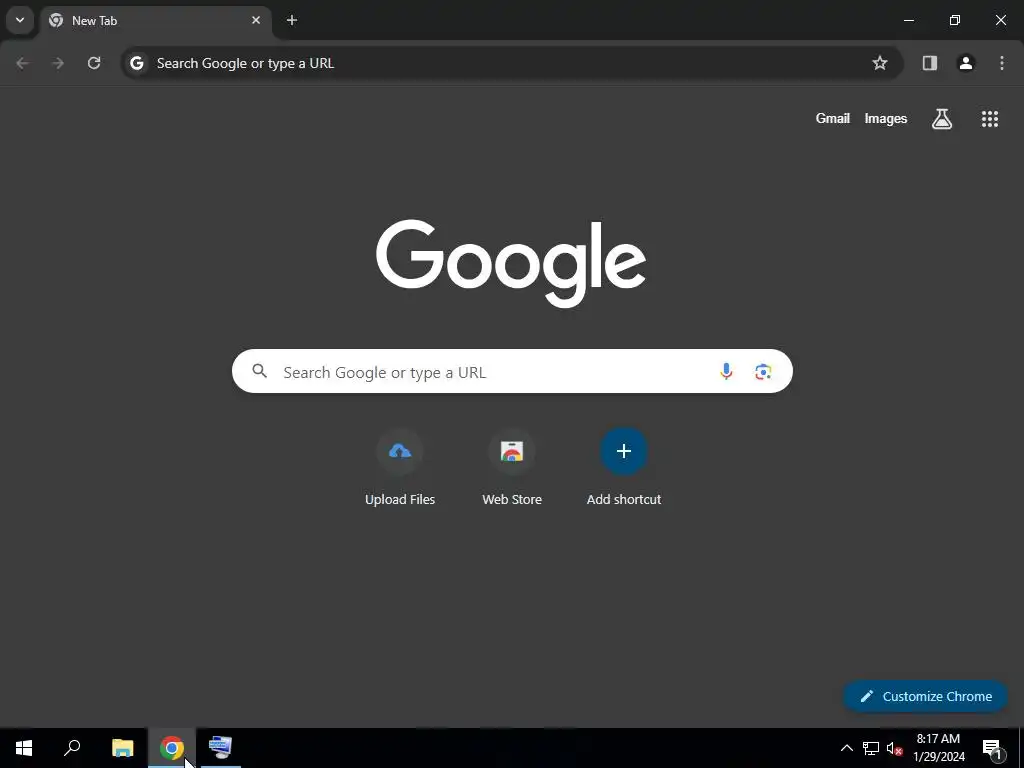Search by image with Google Lens
The image size is (1024, 768).
[763, 372]
